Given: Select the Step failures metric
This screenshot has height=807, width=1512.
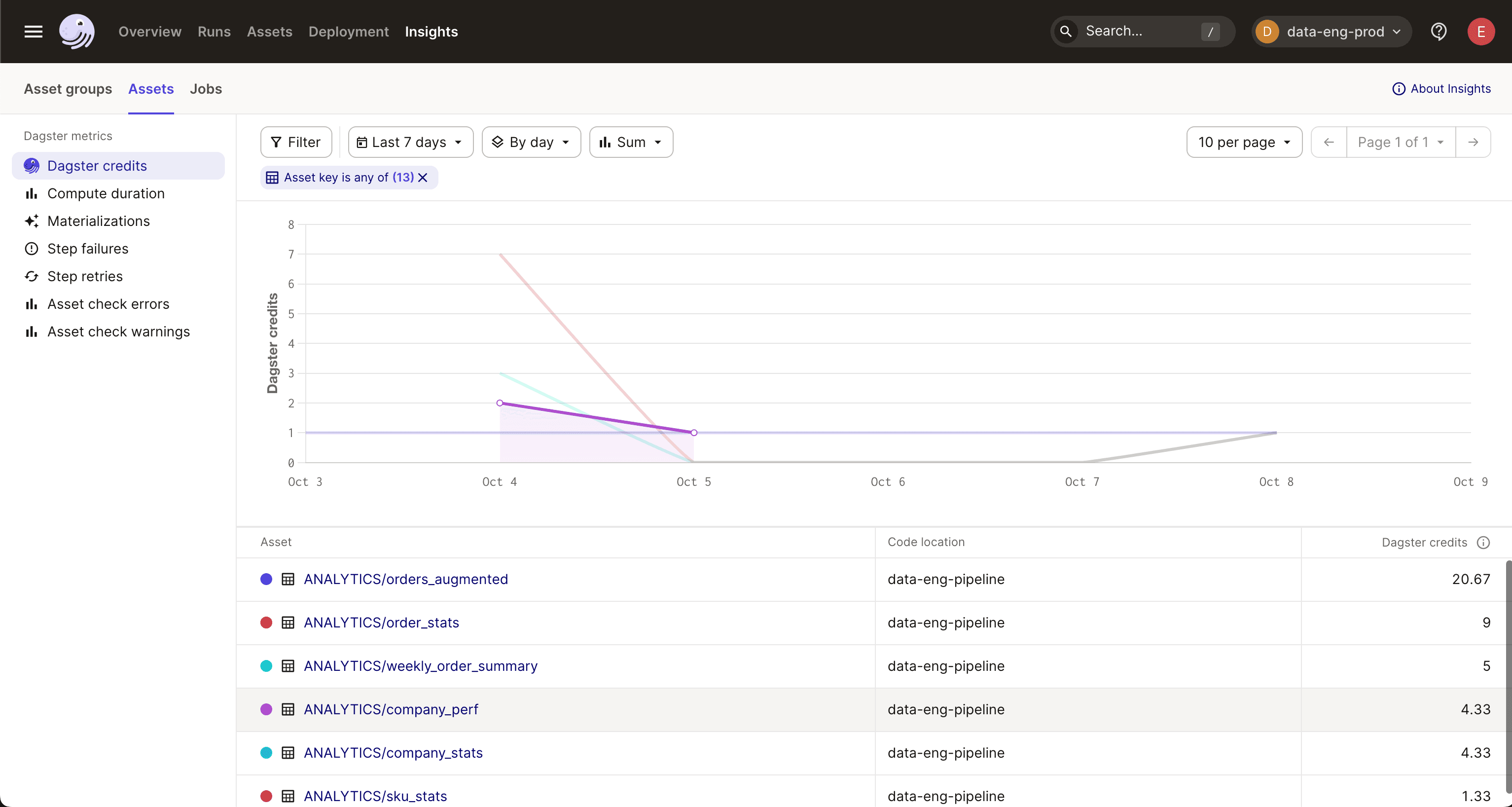Looking at the screenshot, I should tap(87, 248).
